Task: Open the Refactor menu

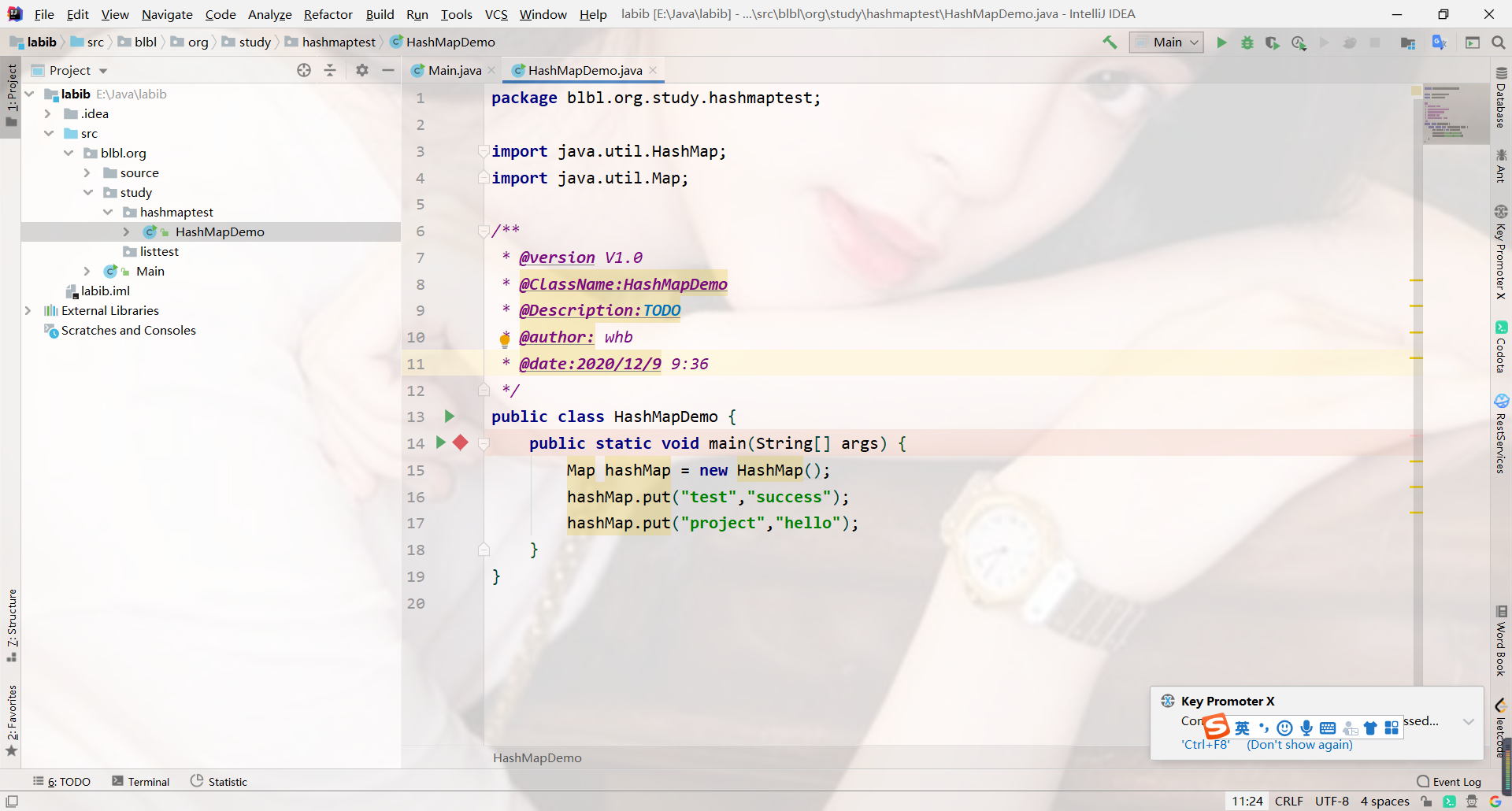Action: coord(328,14)
